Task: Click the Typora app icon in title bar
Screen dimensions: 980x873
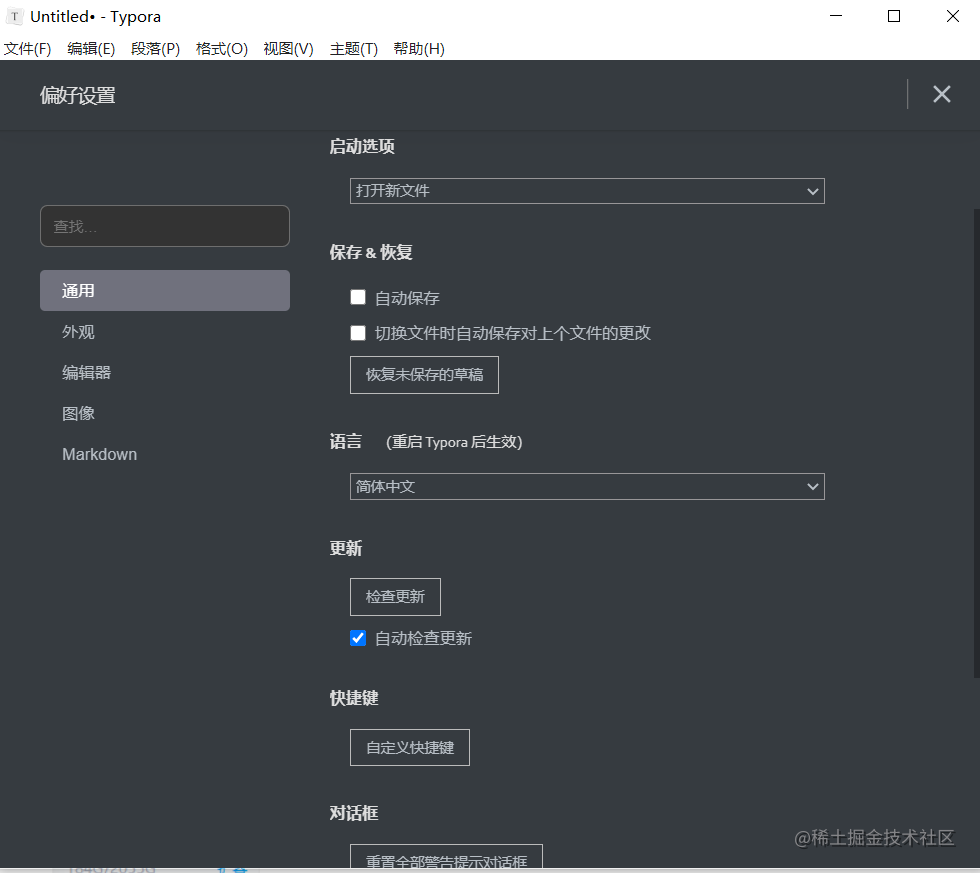Action: coord(14,17)
